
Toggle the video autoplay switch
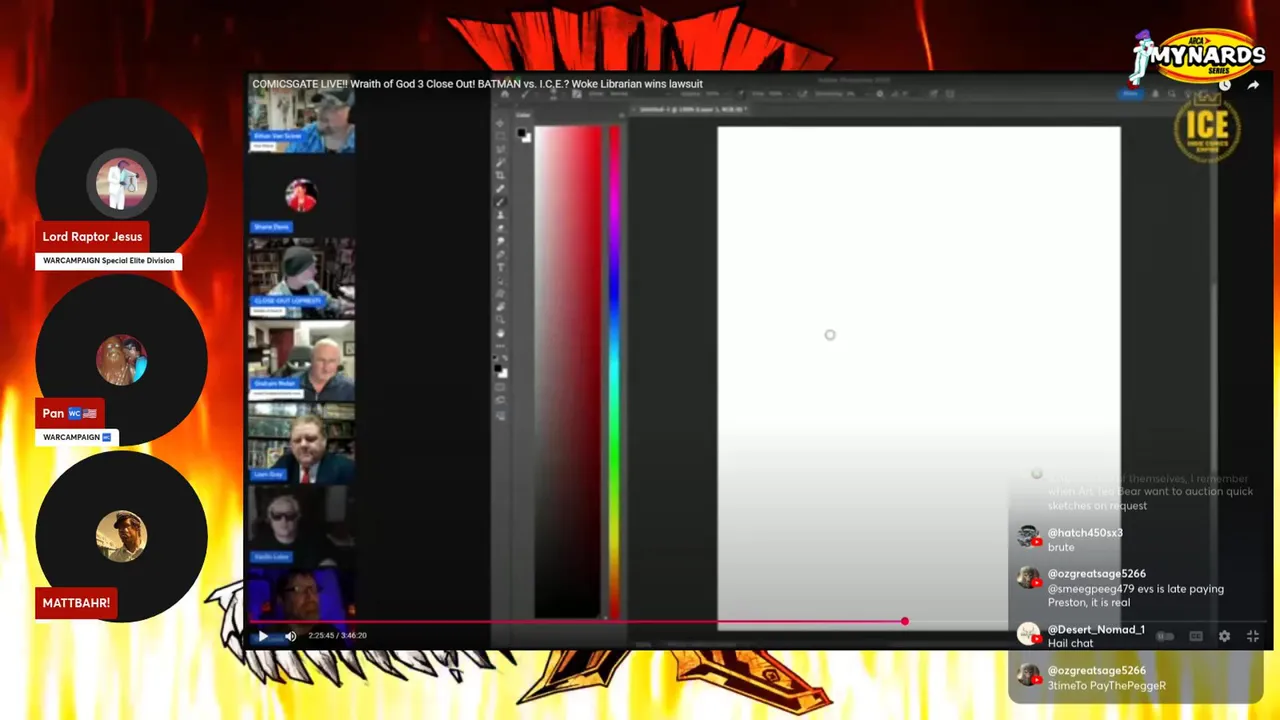coord(1165,636)
